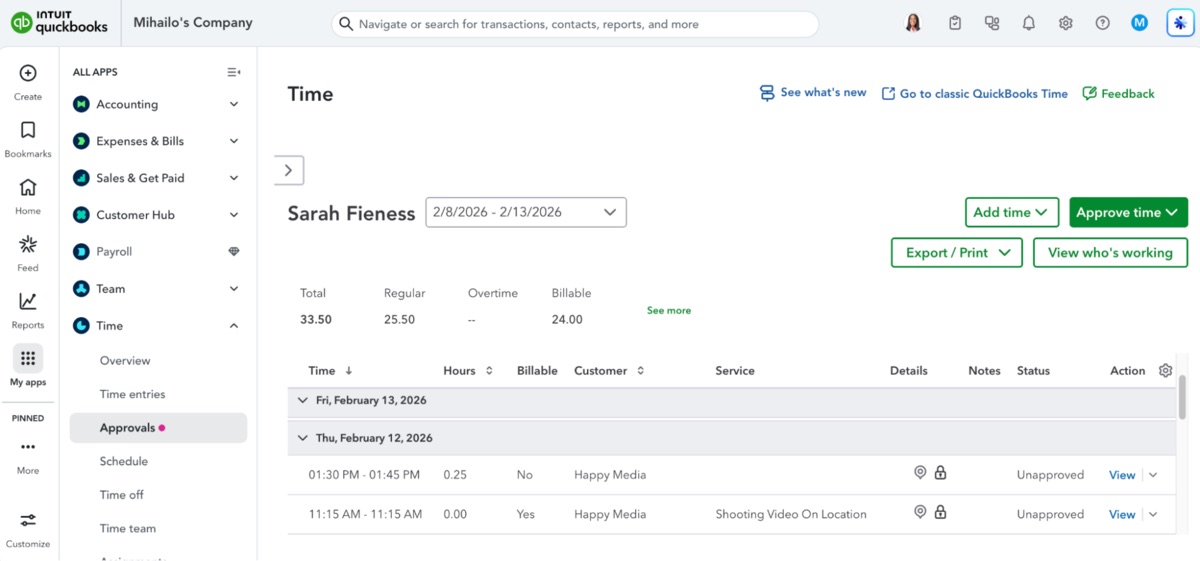This screenshot has height=561, width=1200.
Task: Open the date range dropdown
Action: click(526, 212)
